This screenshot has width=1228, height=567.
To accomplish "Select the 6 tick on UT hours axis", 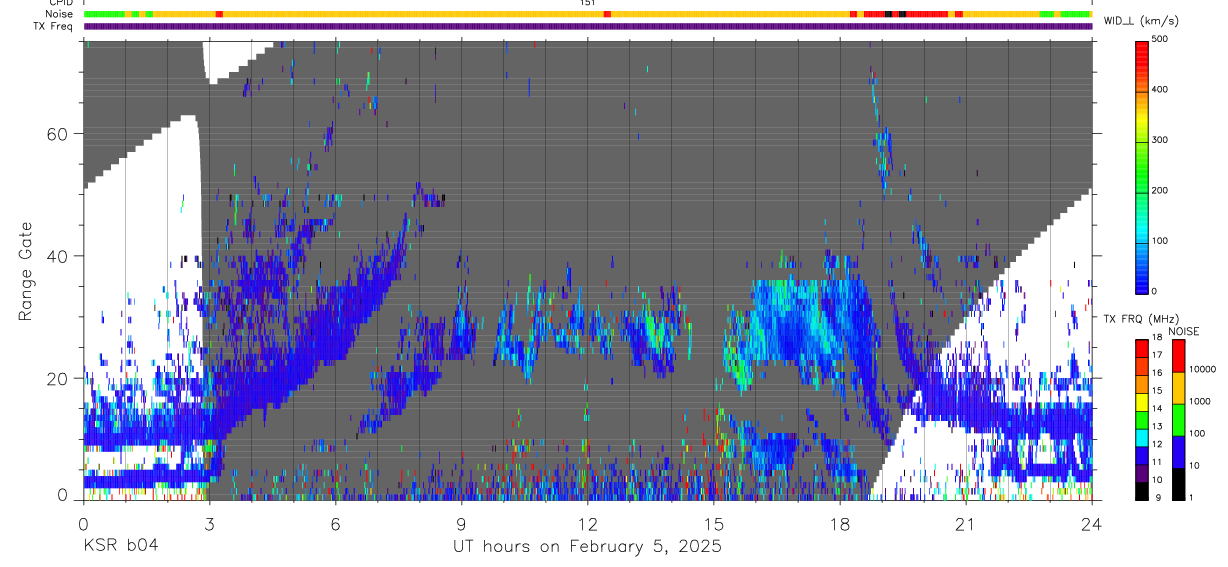I will (335, 523).
